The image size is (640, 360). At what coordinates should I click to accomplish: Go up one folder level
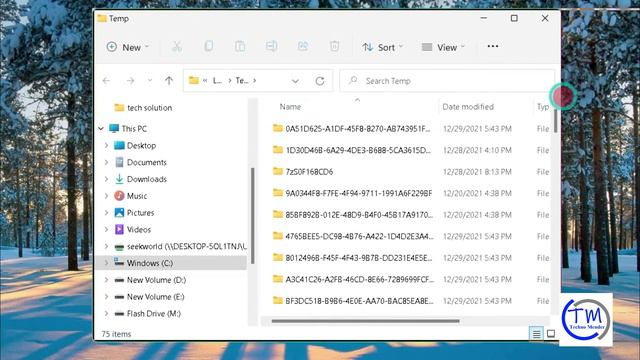tap(169, 81)
